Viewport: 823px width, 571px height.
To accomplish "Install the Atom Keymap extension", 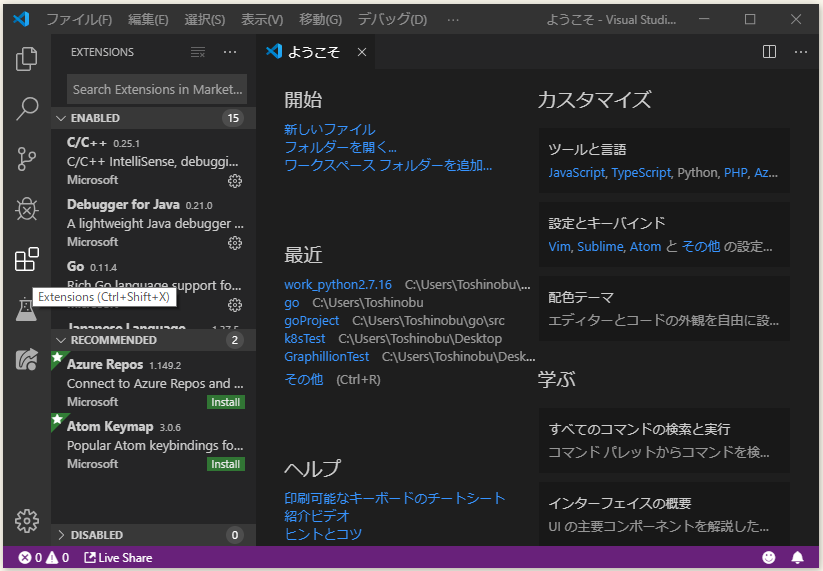I will coord(226,464).
